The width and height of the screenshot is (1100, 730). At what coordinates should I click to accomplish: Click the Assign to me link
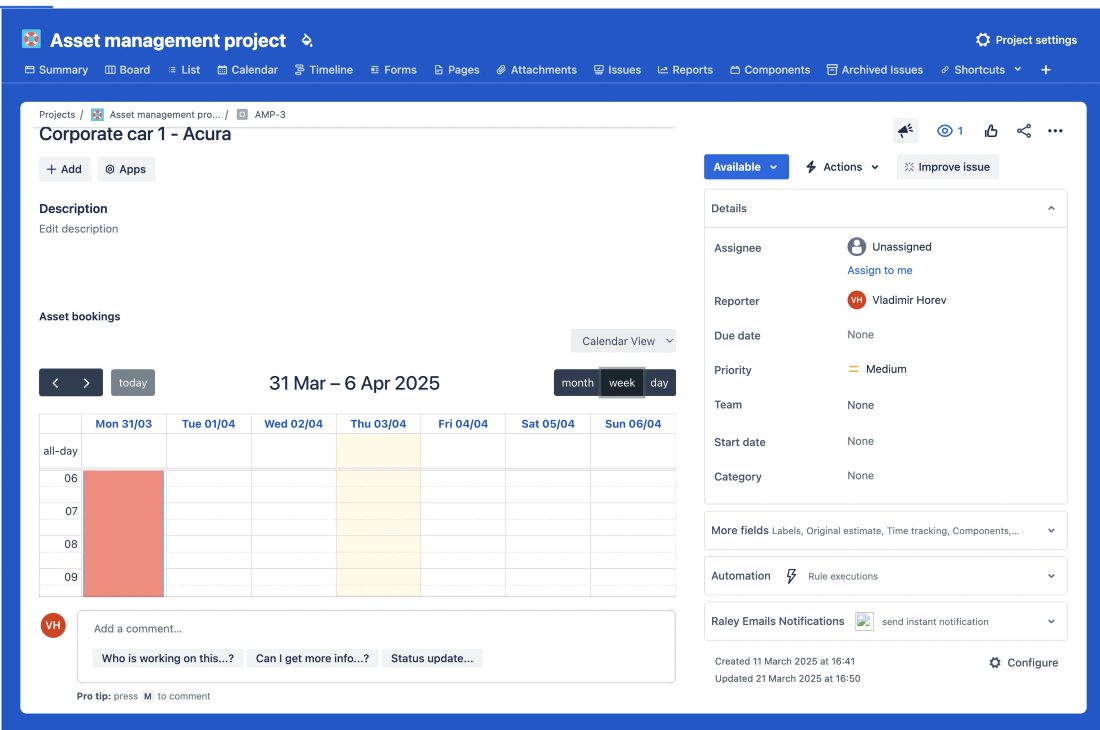[x=880, y=270]
